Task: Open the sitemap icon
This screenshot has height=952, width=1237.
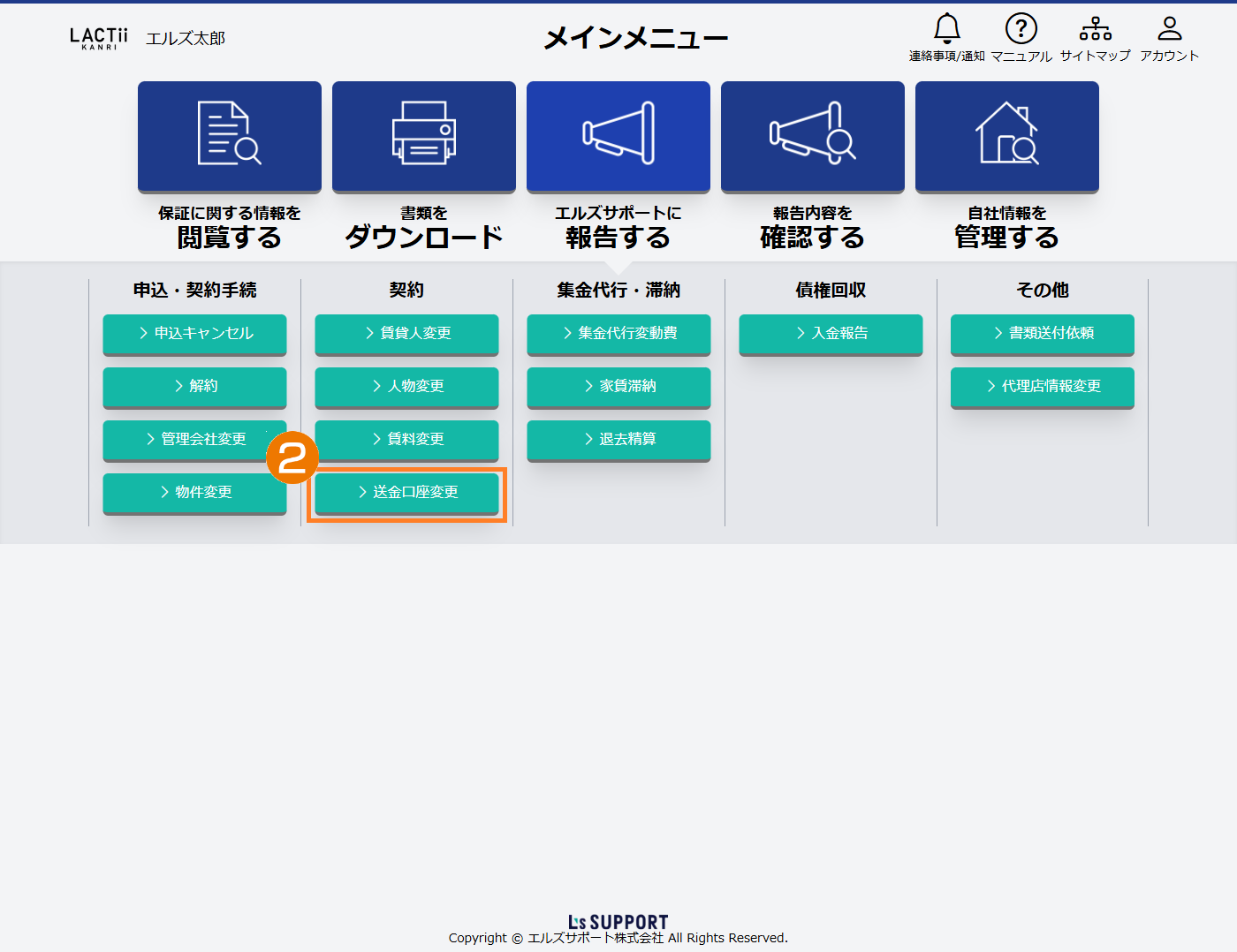Action: coord(1095,30)
